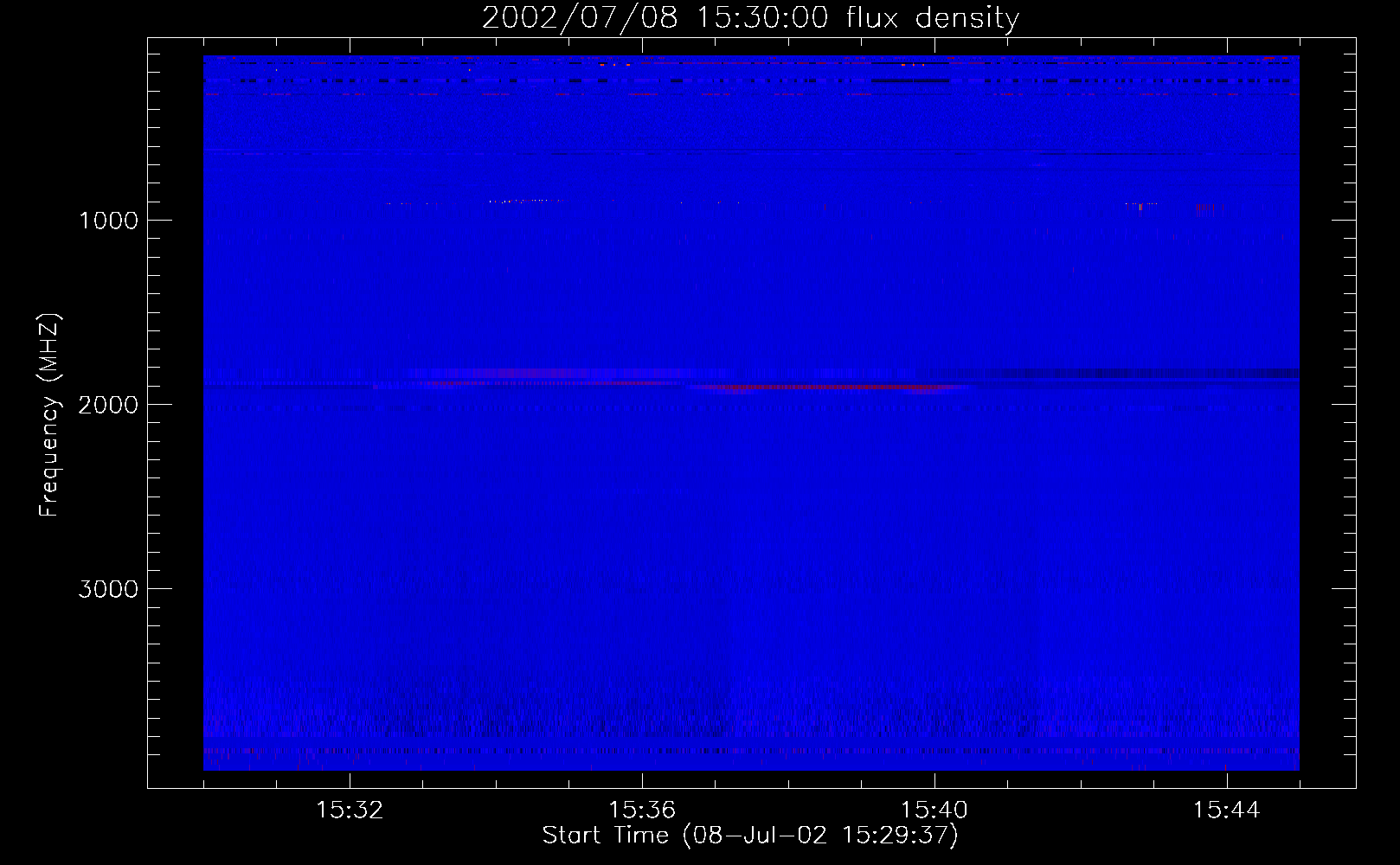Click the 15:36 time tick label
Screen dimensions: 1400x865
pyautogui.click(x=642, y=811)
